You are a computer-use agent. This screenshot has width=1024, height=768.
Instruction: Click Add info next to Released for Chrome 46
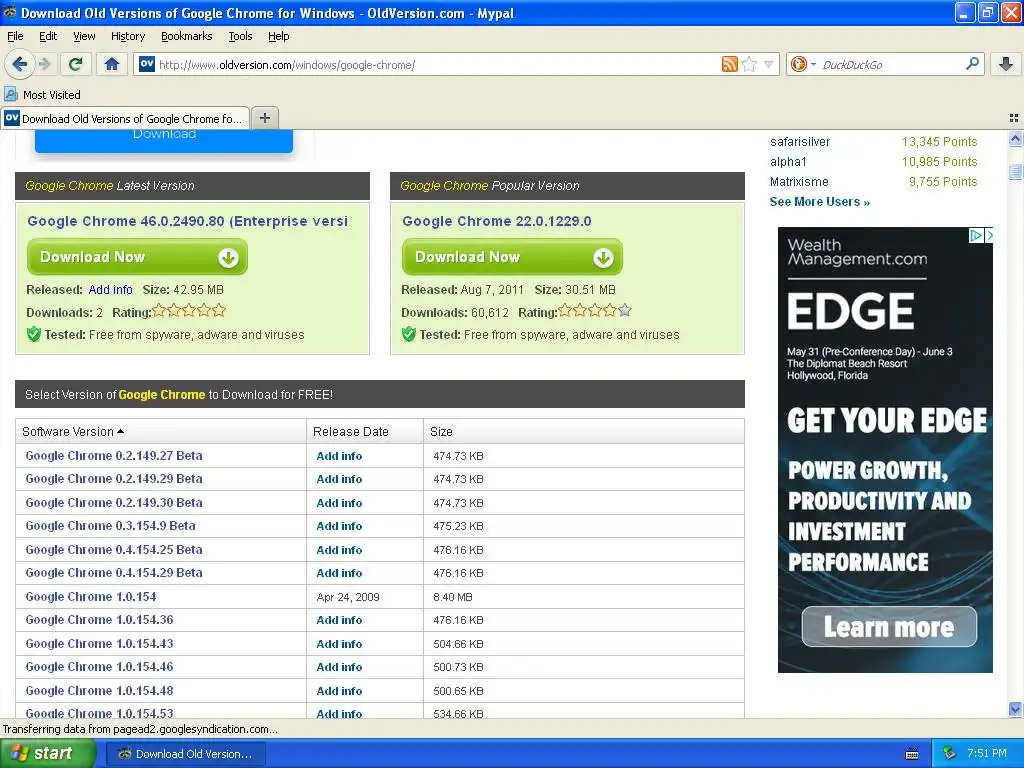tap(110, 289)
